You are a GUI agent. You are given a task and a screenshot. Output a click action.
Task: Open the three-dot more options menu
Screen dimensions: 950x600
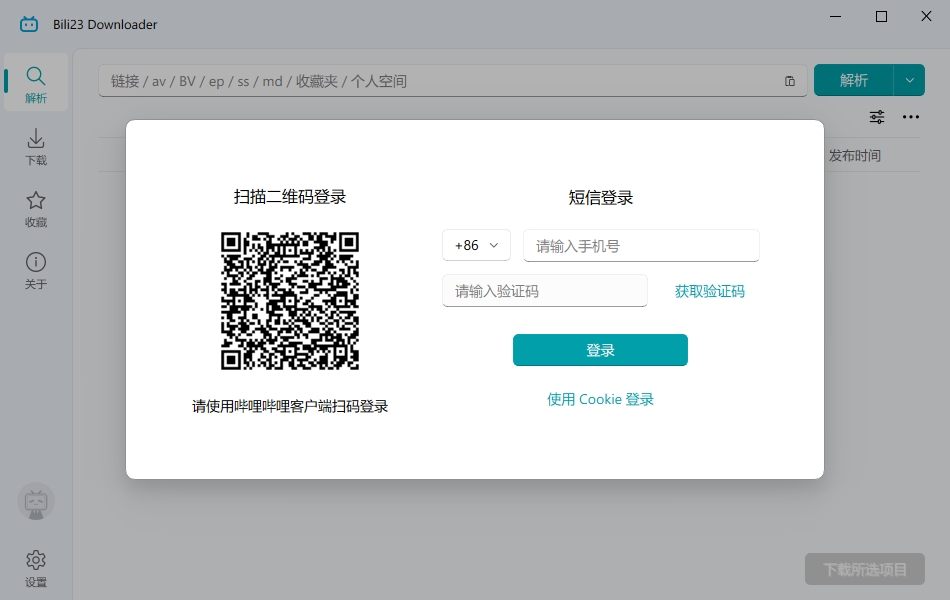(x=911, y=117)
